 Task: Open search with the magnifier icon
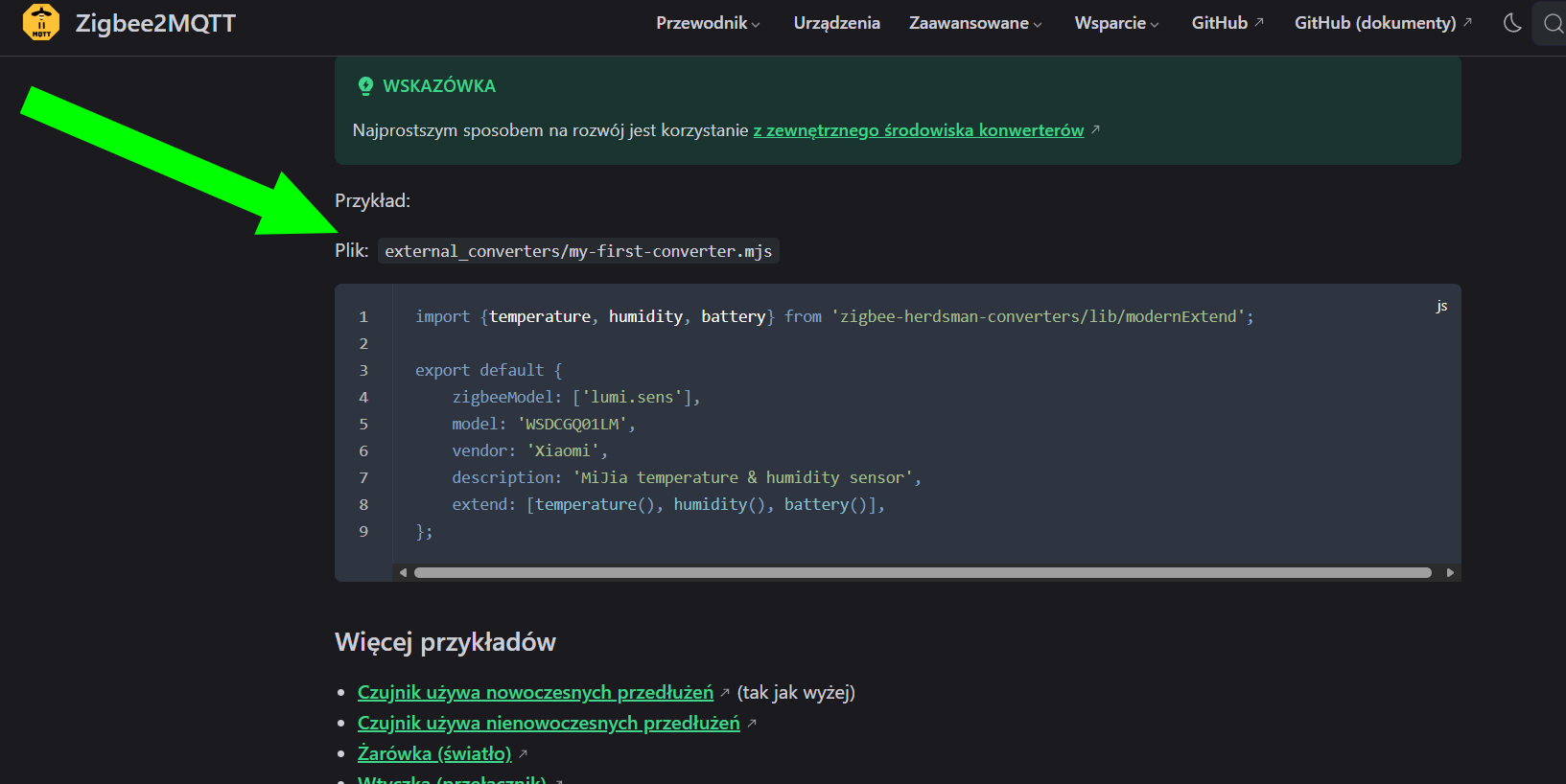[x=1553, y=23]
